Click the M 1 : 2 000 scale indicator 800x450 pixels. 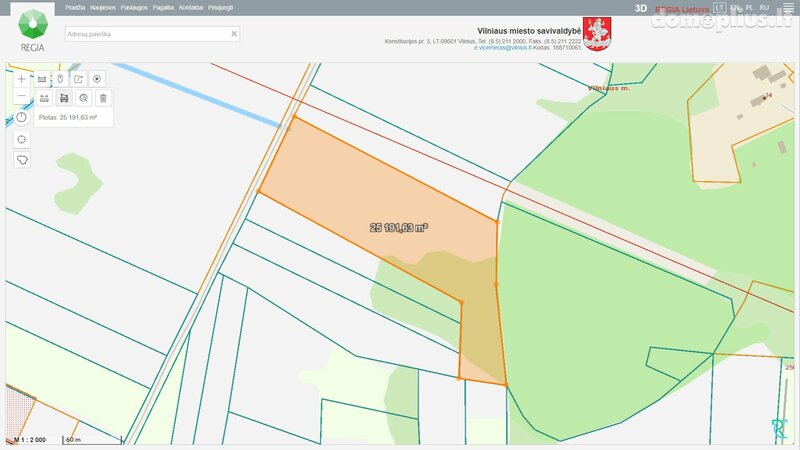(30, 439)
